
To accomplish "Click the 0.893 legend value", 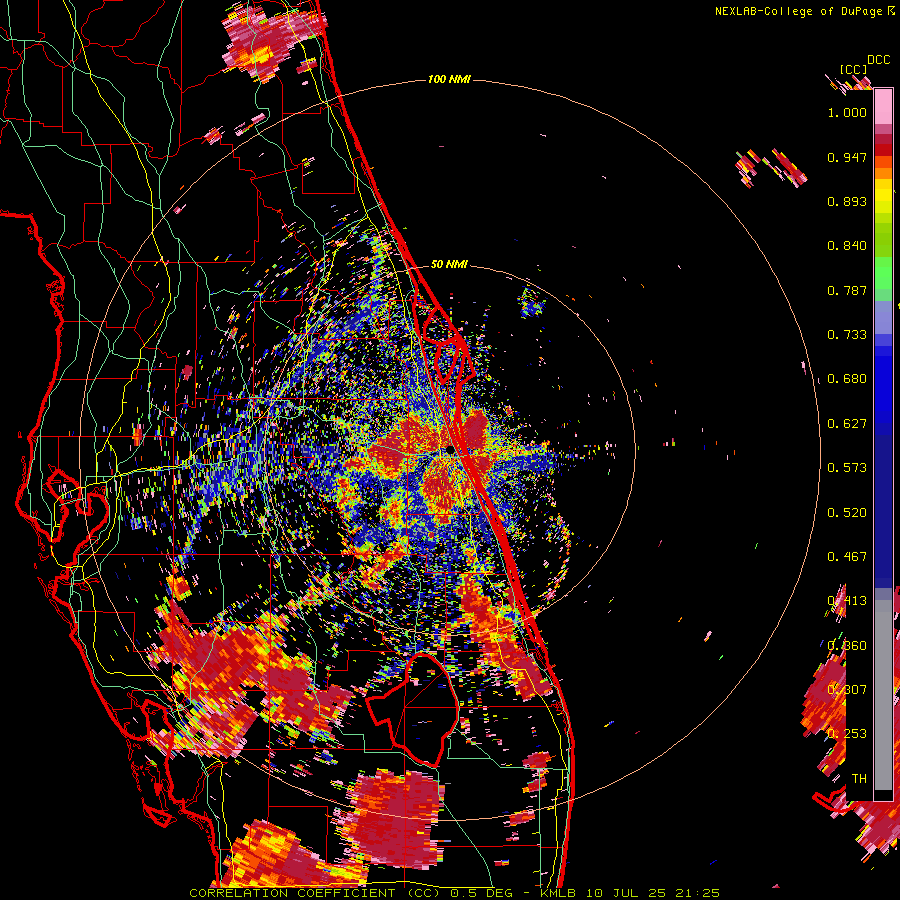I will (x=847, y=201).
